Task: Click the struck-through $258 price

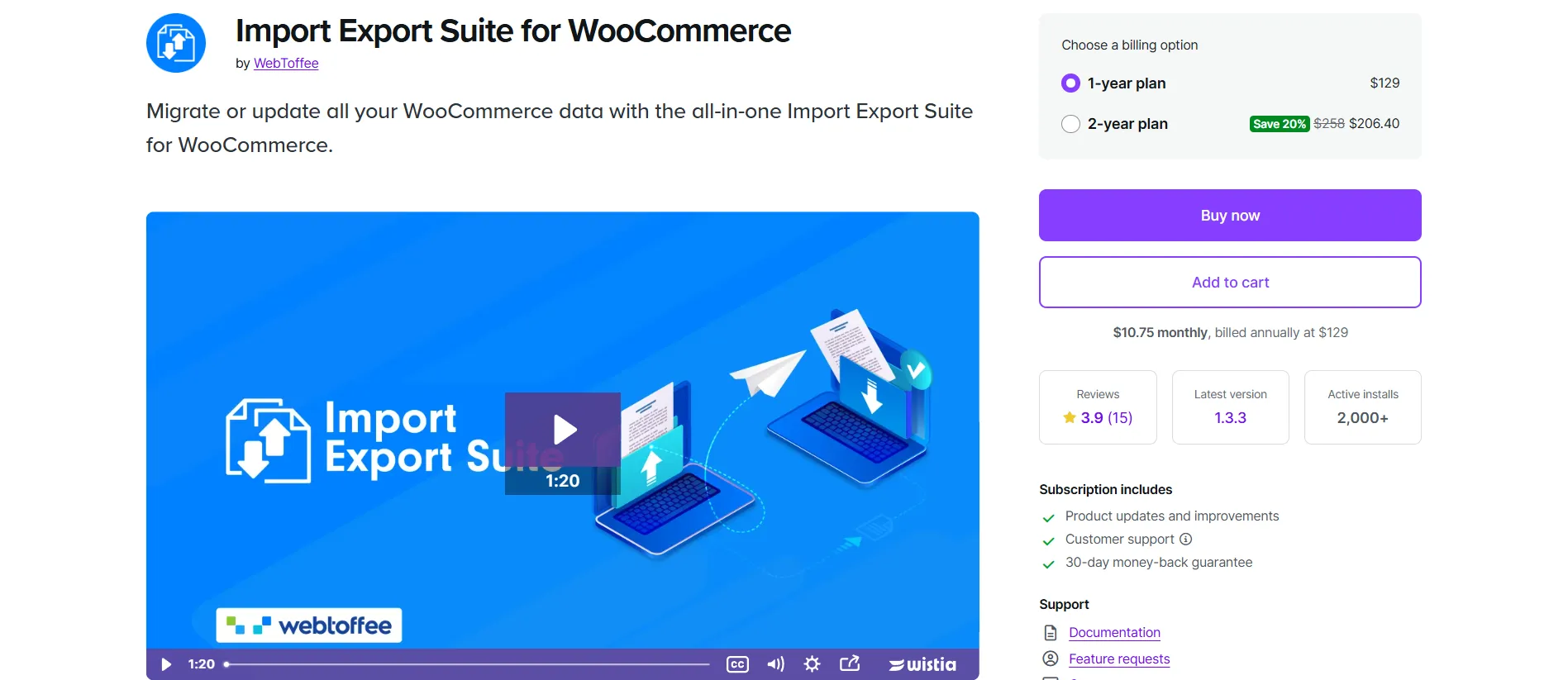Action: (x=1329, y=123)
